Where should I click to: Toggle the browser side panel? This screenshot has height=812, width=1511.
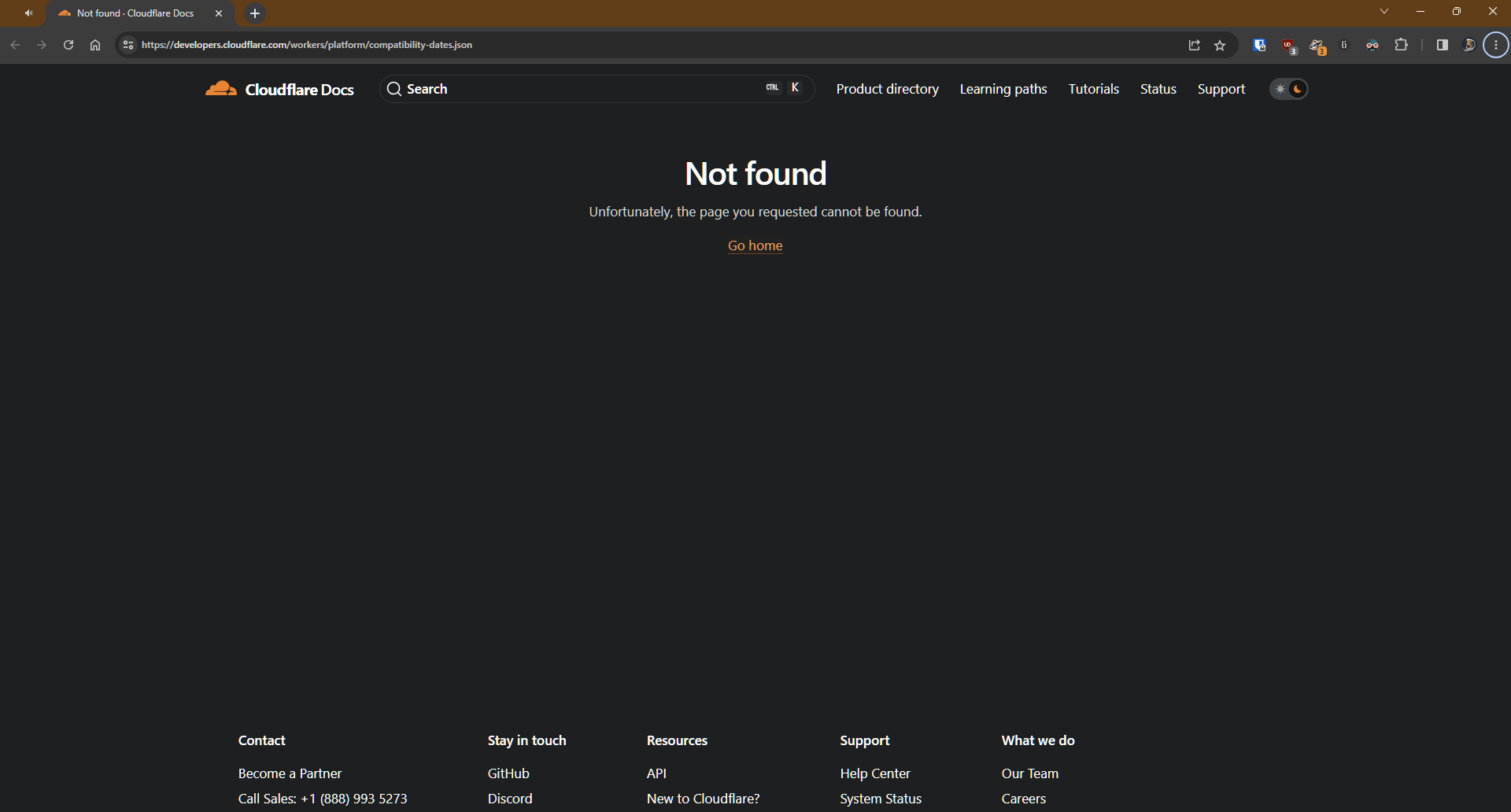[1442, 45]
